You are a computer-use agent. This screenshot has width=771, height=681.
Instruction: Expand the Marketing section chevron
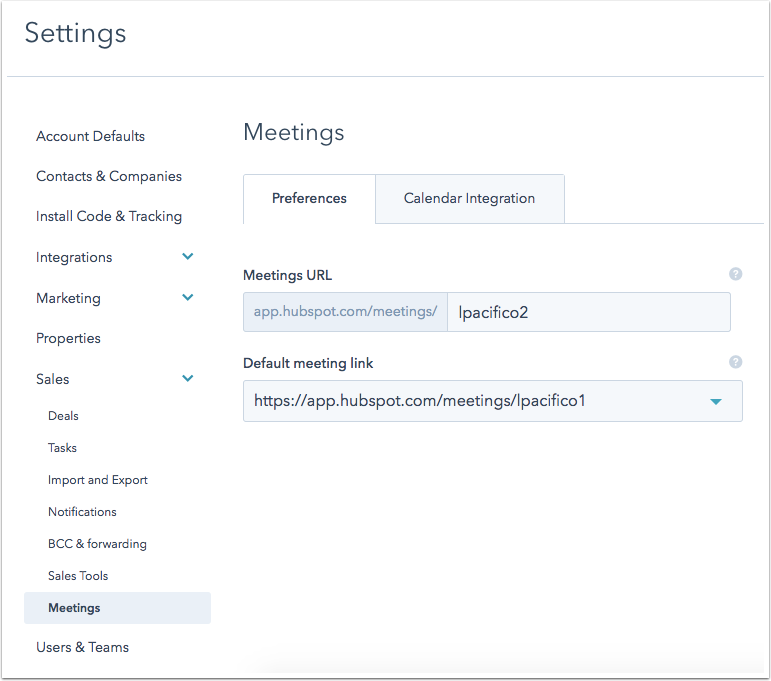pyautogui.click(x=187, y=297)
